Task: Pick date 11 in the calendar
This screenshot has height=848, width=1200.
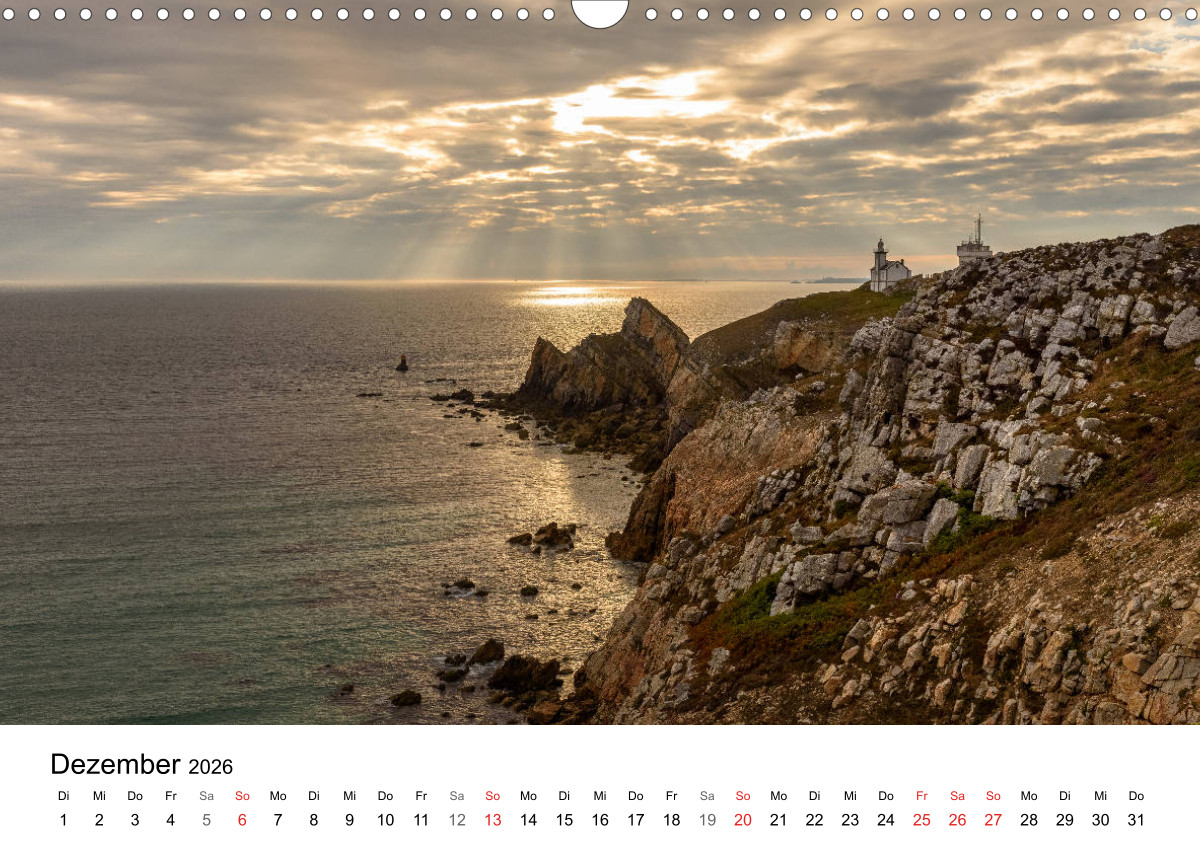Action: point(421,820)
